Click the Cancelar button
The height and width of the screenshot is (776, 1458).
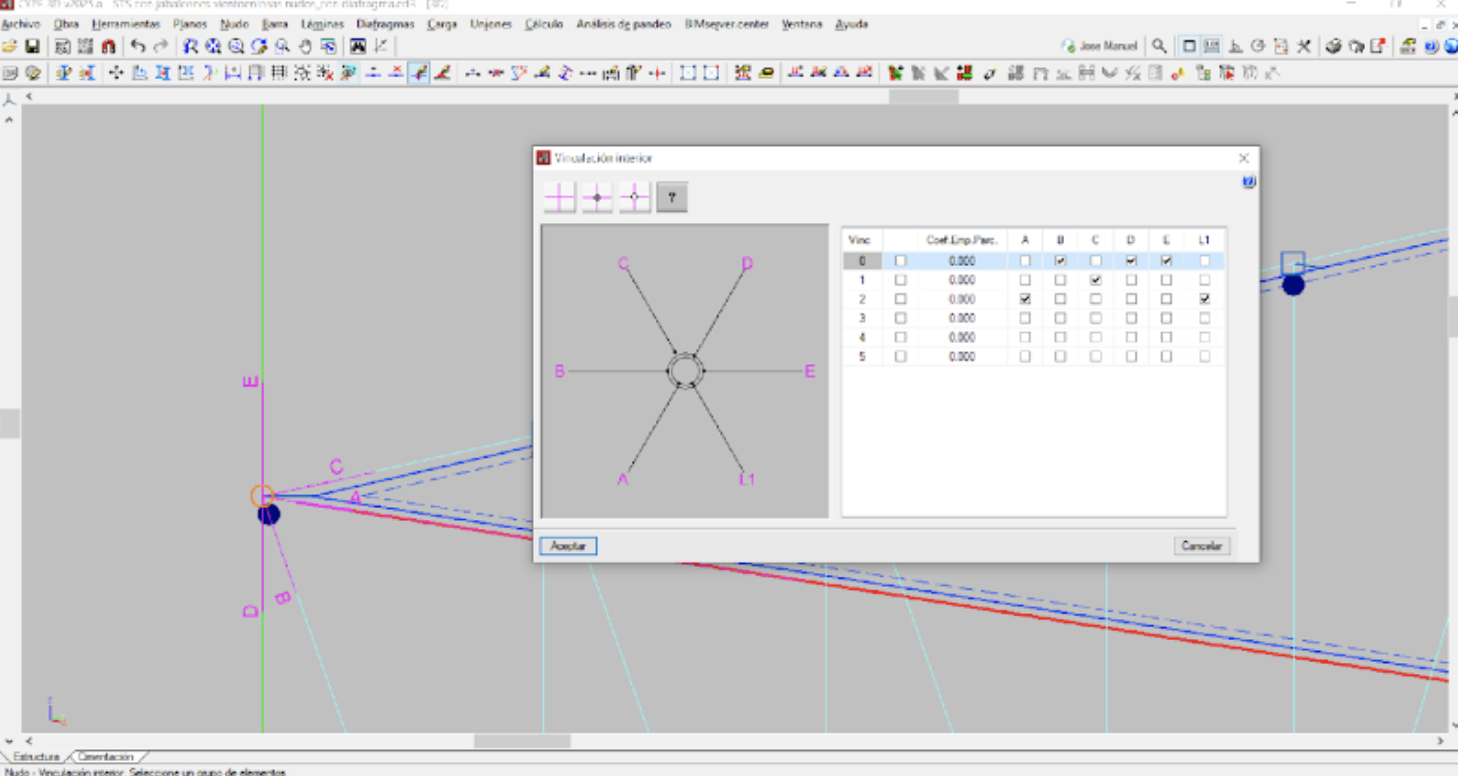(1201, 546)
